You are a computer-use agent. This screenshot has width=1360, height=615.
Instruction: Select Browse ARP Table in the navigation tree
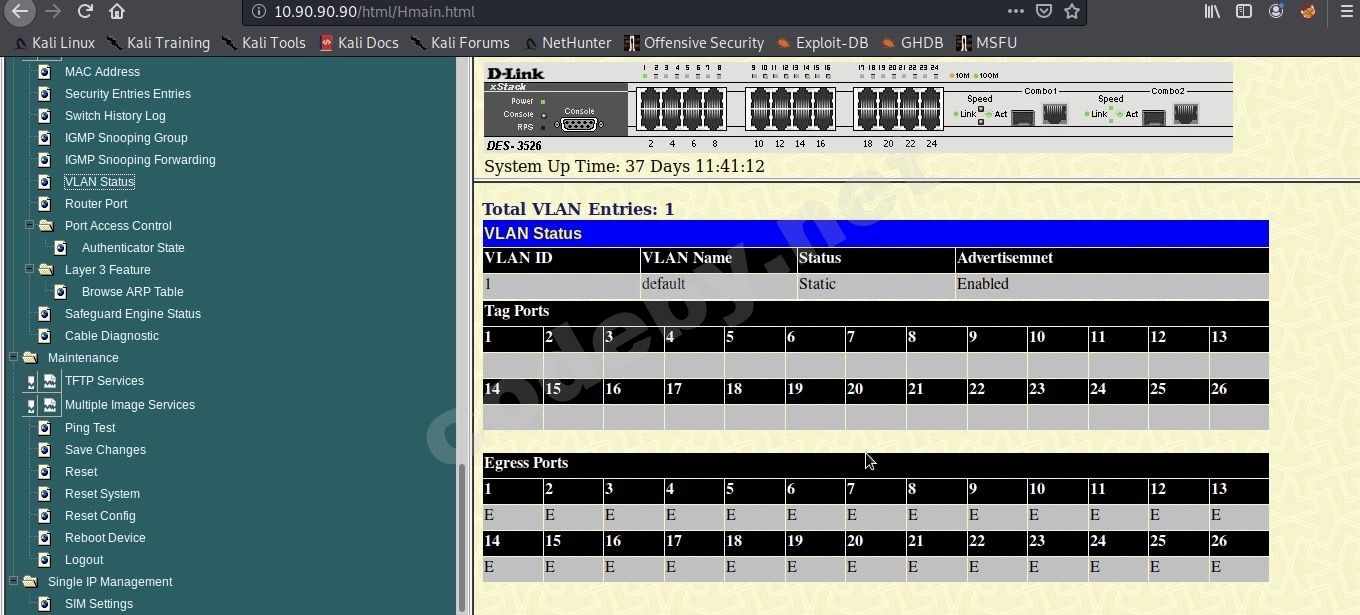[132, 291]
